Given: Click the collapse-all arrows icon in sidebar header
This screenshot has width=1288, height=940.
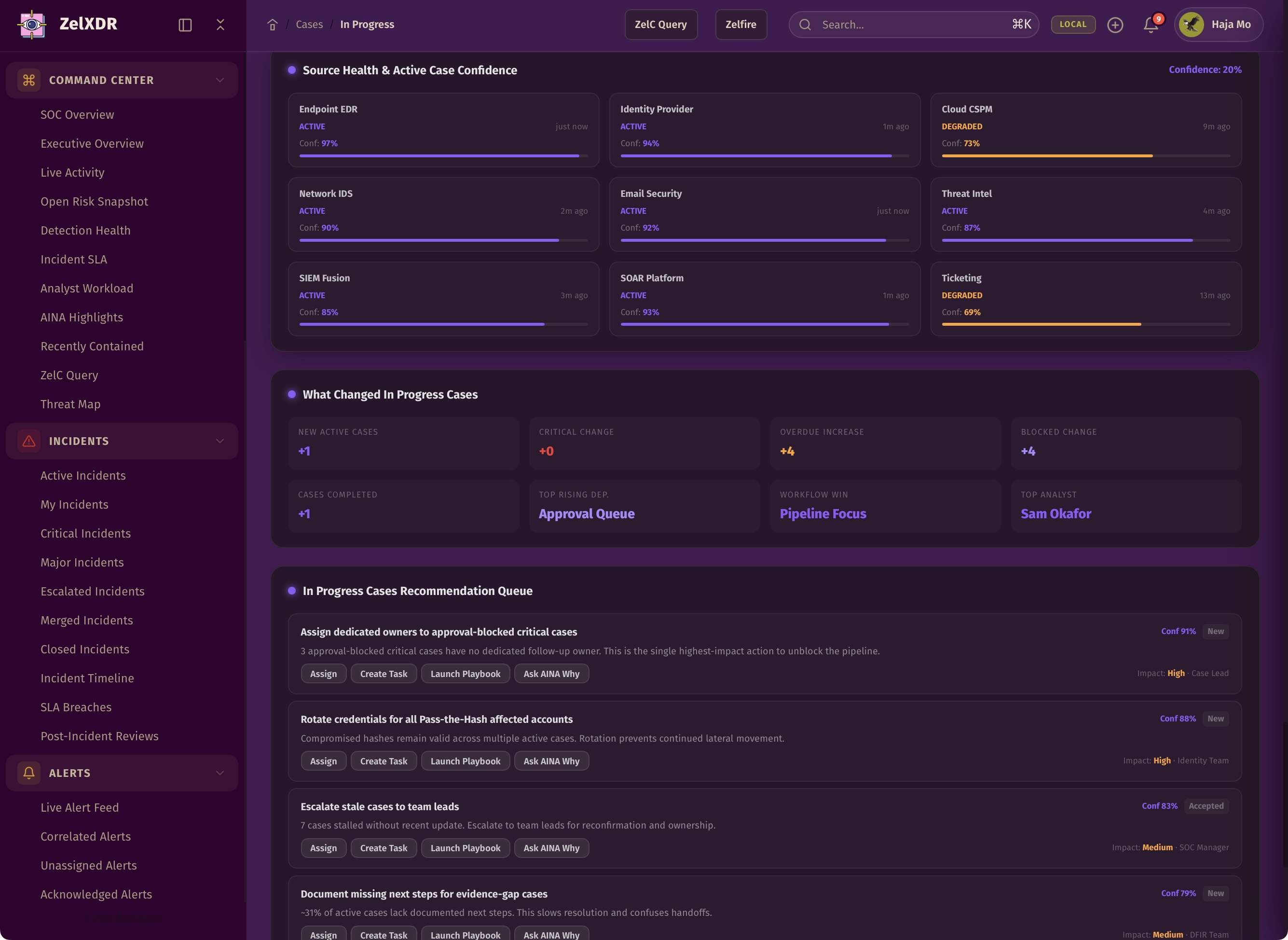Looking at the screenshot, I should (220, 25).
